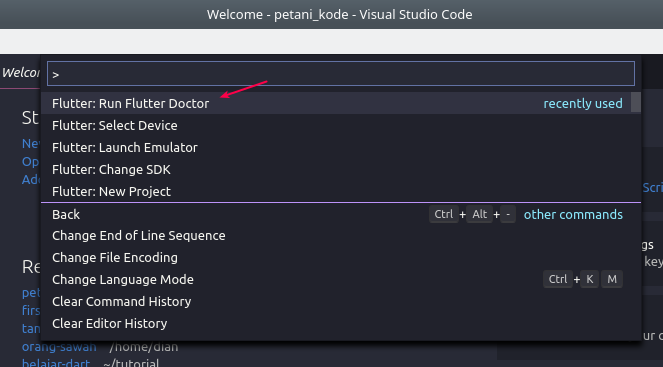
Task: Click the Ctrl K M keybinding text
Action: point(583,279)
